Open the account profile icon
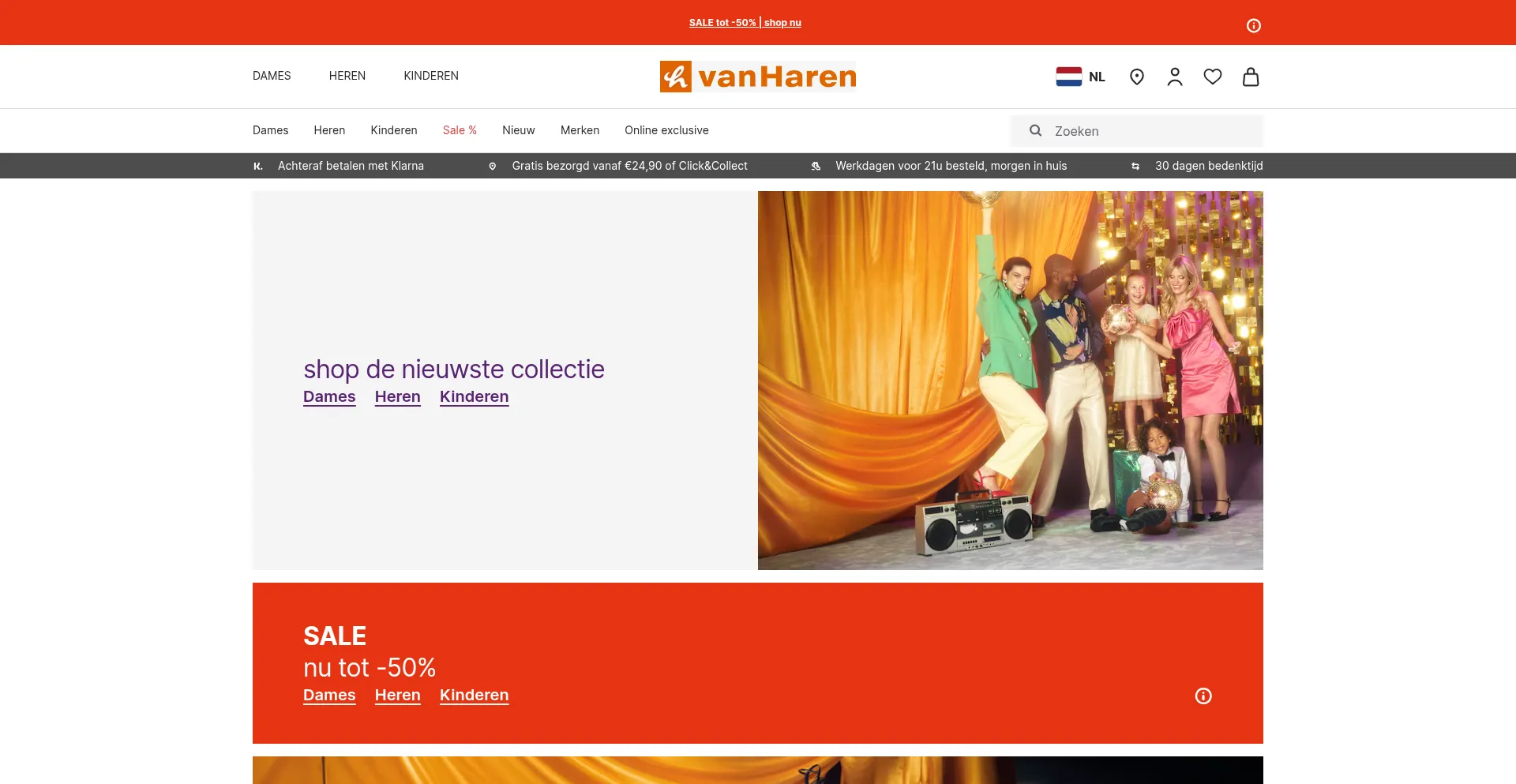1516x784 pixels. pos(1174,77)
